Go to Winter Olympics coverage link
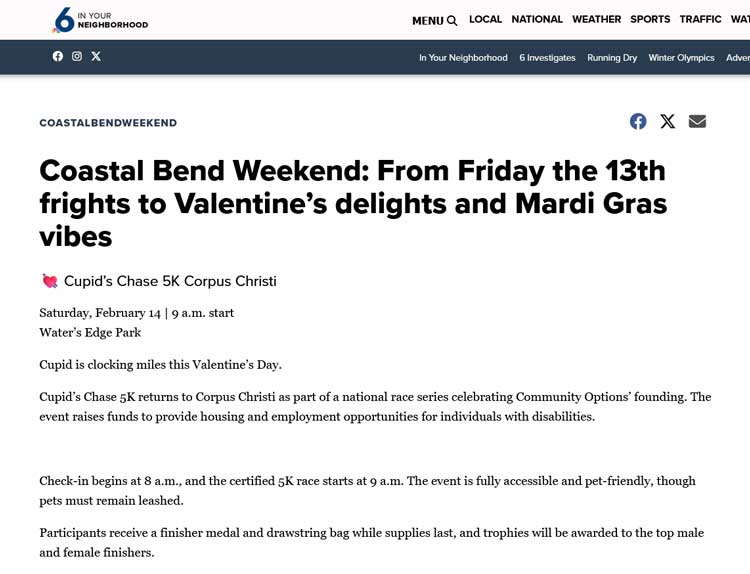Screen dimensions: 750x574 point(681,58)
